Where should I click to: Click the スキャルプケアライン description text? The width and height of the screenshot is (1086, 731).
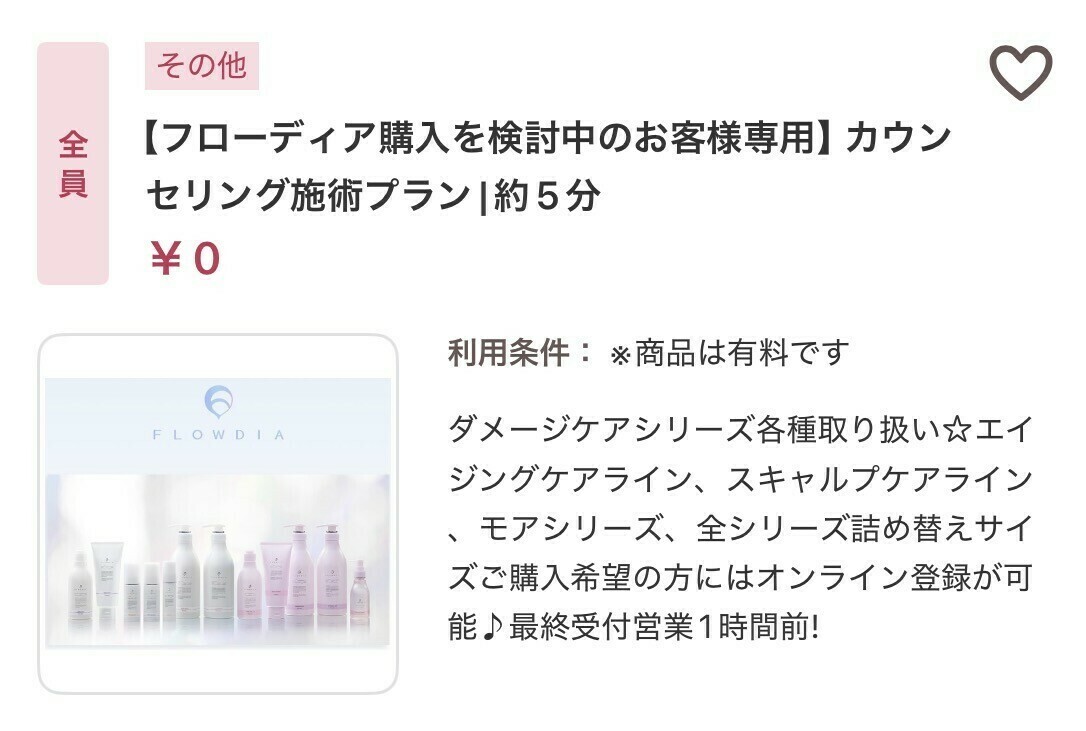880,479
